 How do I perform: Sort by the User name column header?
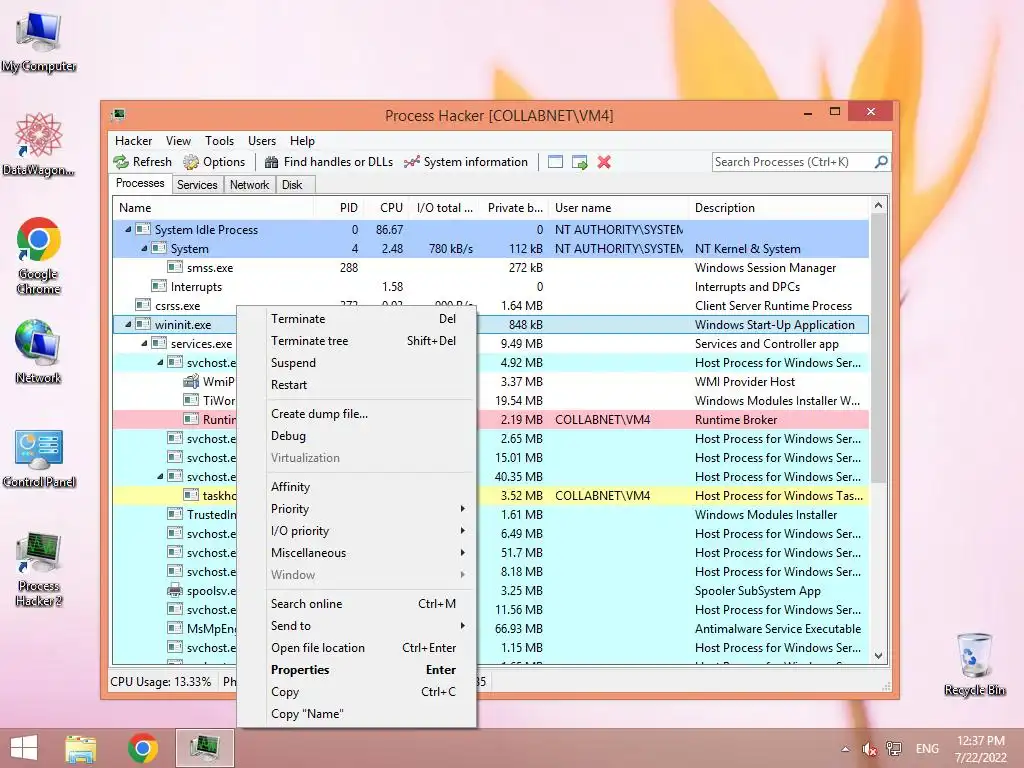pos(618,208)
